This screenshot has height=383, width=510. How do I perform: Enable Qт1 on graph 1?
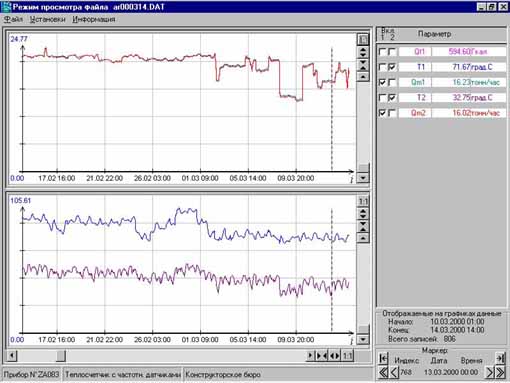click(383, 52)
